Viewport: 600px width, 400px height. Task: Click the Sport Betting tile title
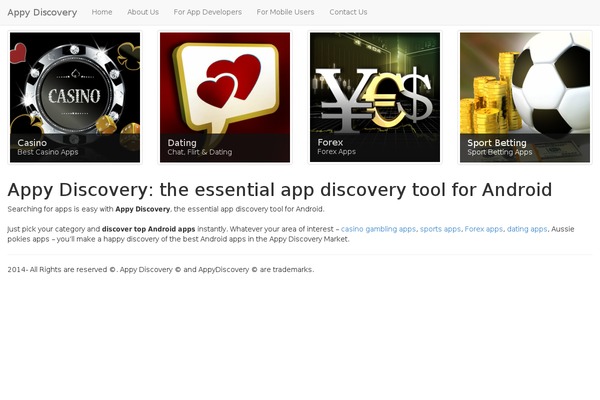[497, 143]
